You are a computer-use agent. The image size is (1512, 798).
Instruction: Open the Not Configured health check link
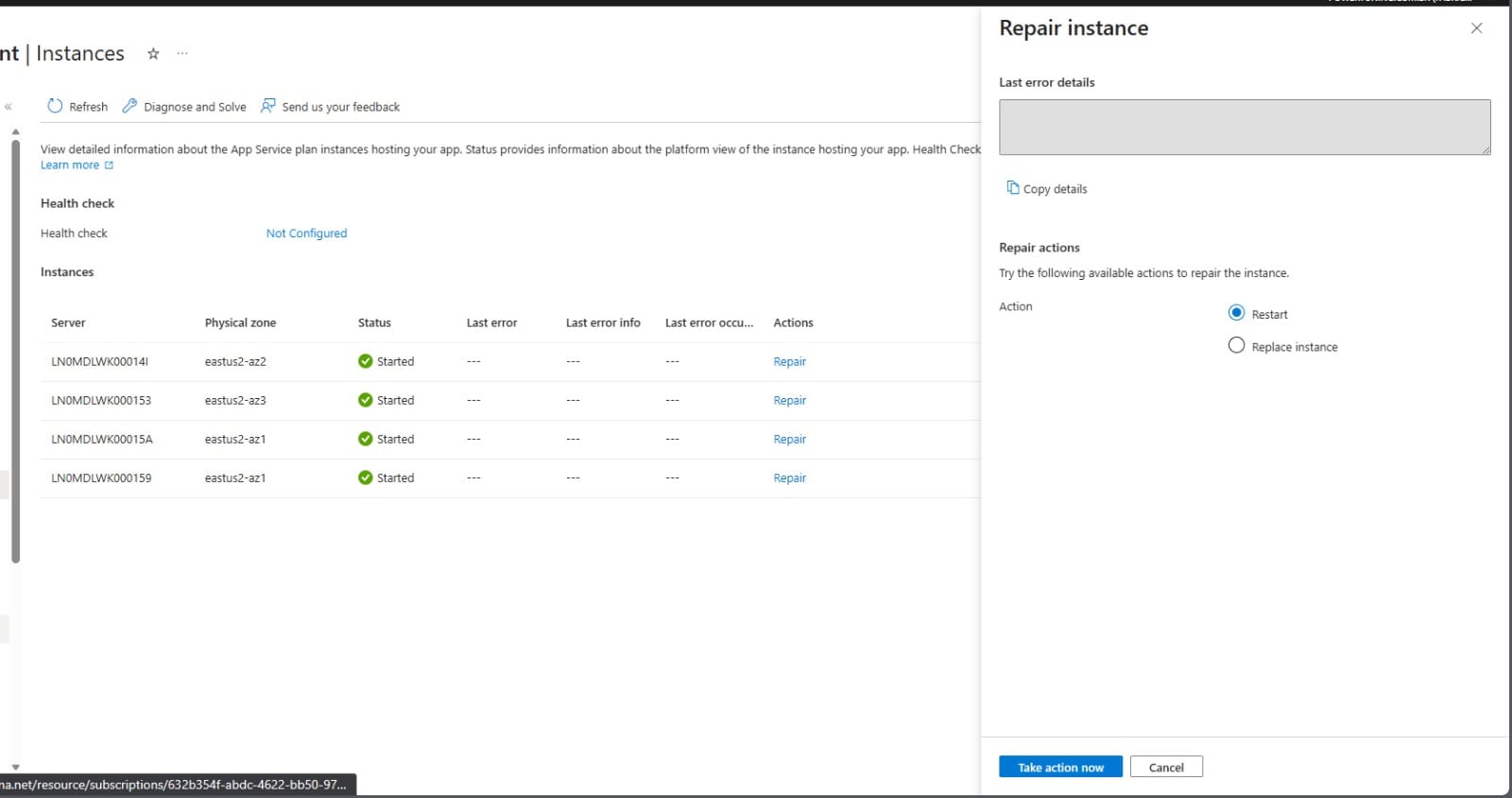pos(306,234)
